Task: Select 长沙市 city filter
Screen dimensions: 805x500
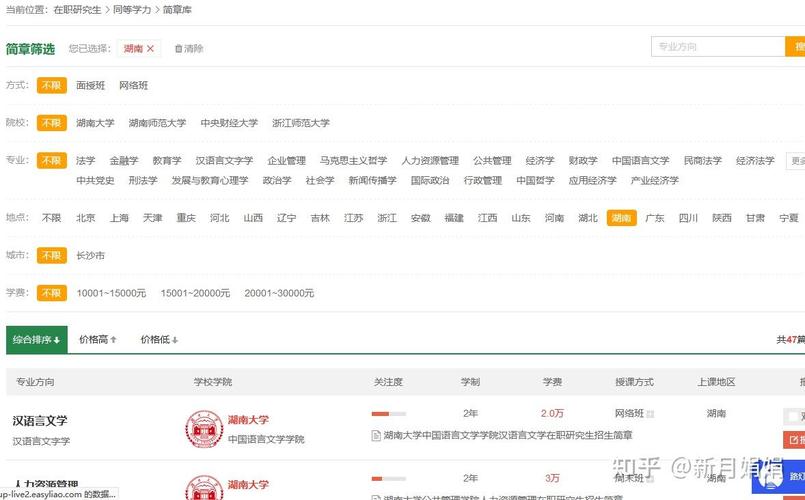Action: 90,256
